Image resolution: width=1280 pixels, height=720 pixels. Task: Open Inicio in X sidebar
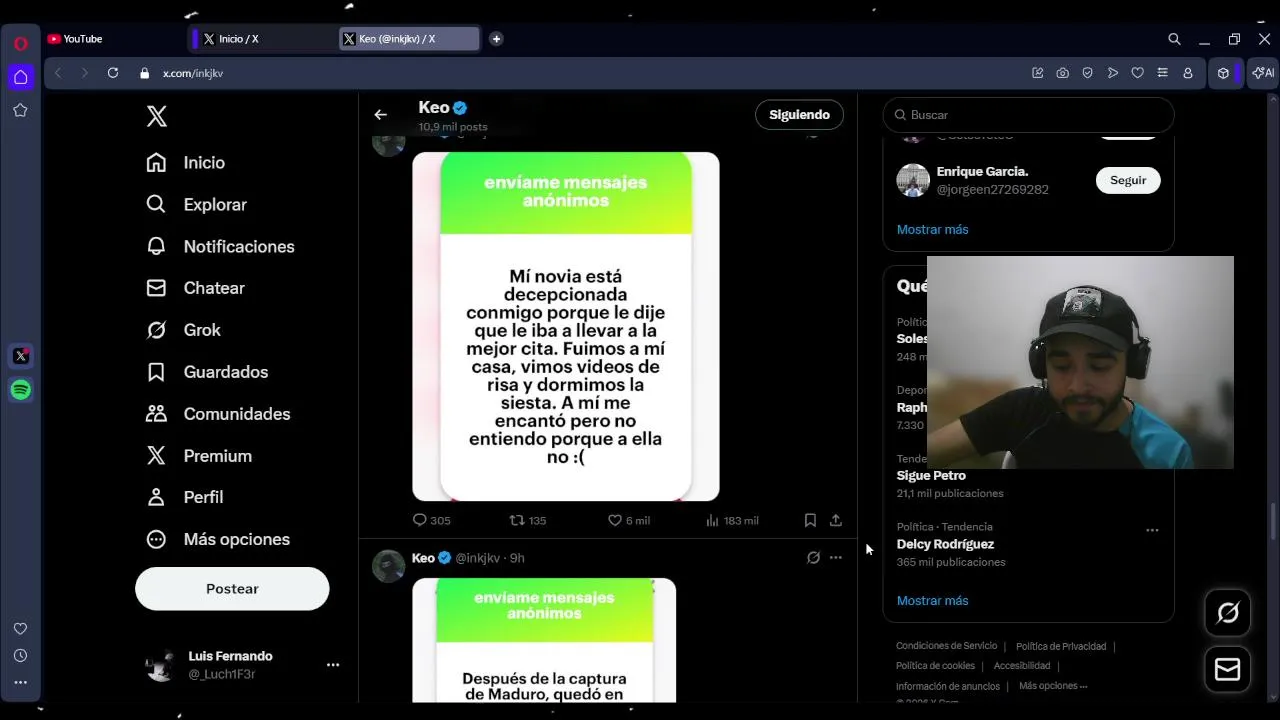pos(186,162)
